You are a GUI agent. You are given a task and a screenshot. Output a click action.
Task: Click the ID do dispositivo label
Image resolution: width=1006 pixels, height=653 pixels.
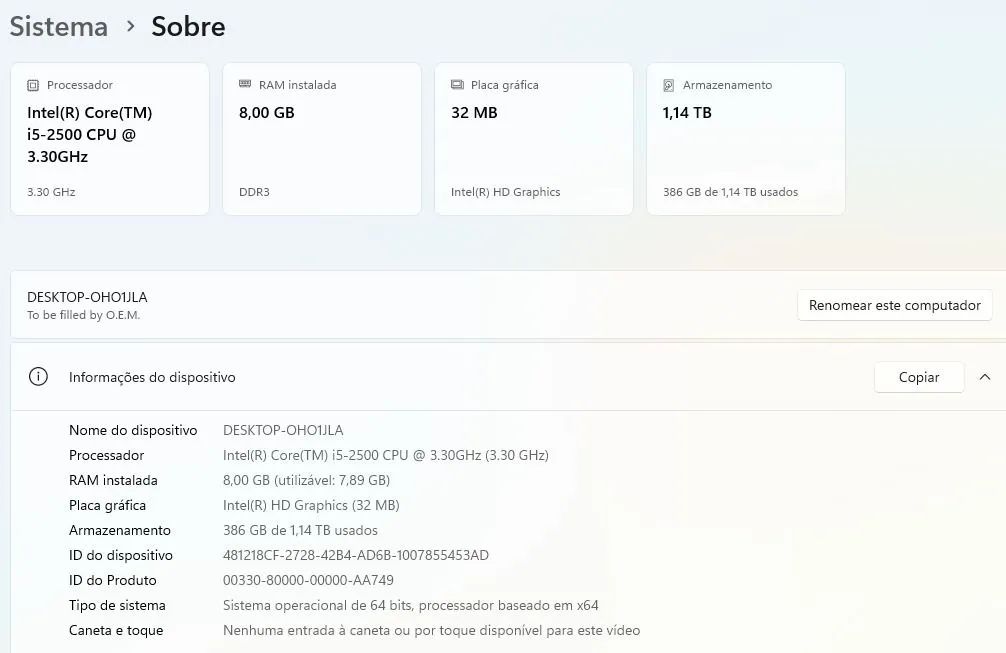121,555
